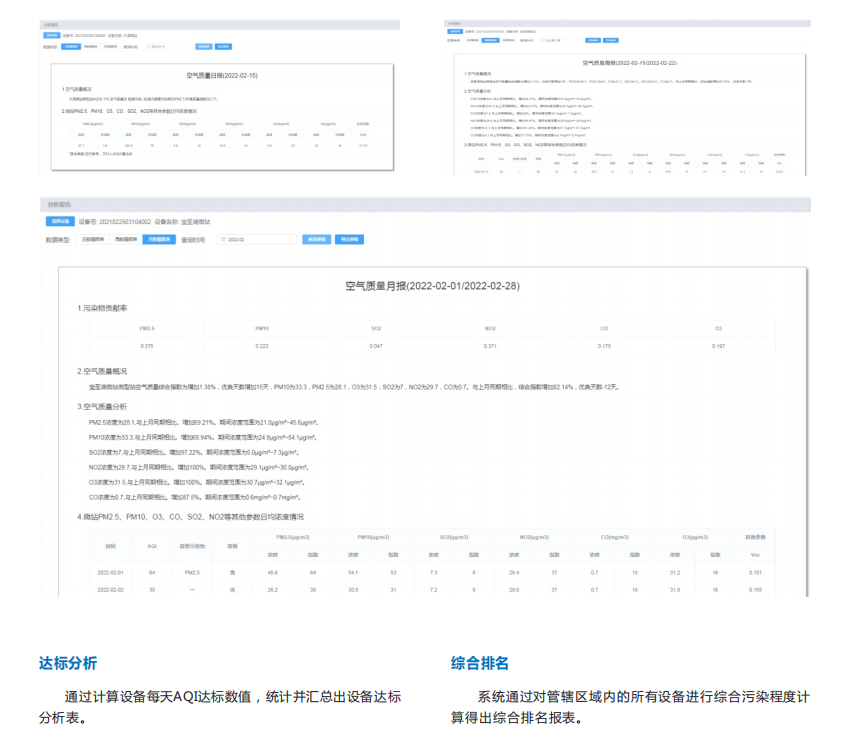Open date field in weekly report screenshot
The height and width of the screenshot is (744, 850).
point(561,40)
